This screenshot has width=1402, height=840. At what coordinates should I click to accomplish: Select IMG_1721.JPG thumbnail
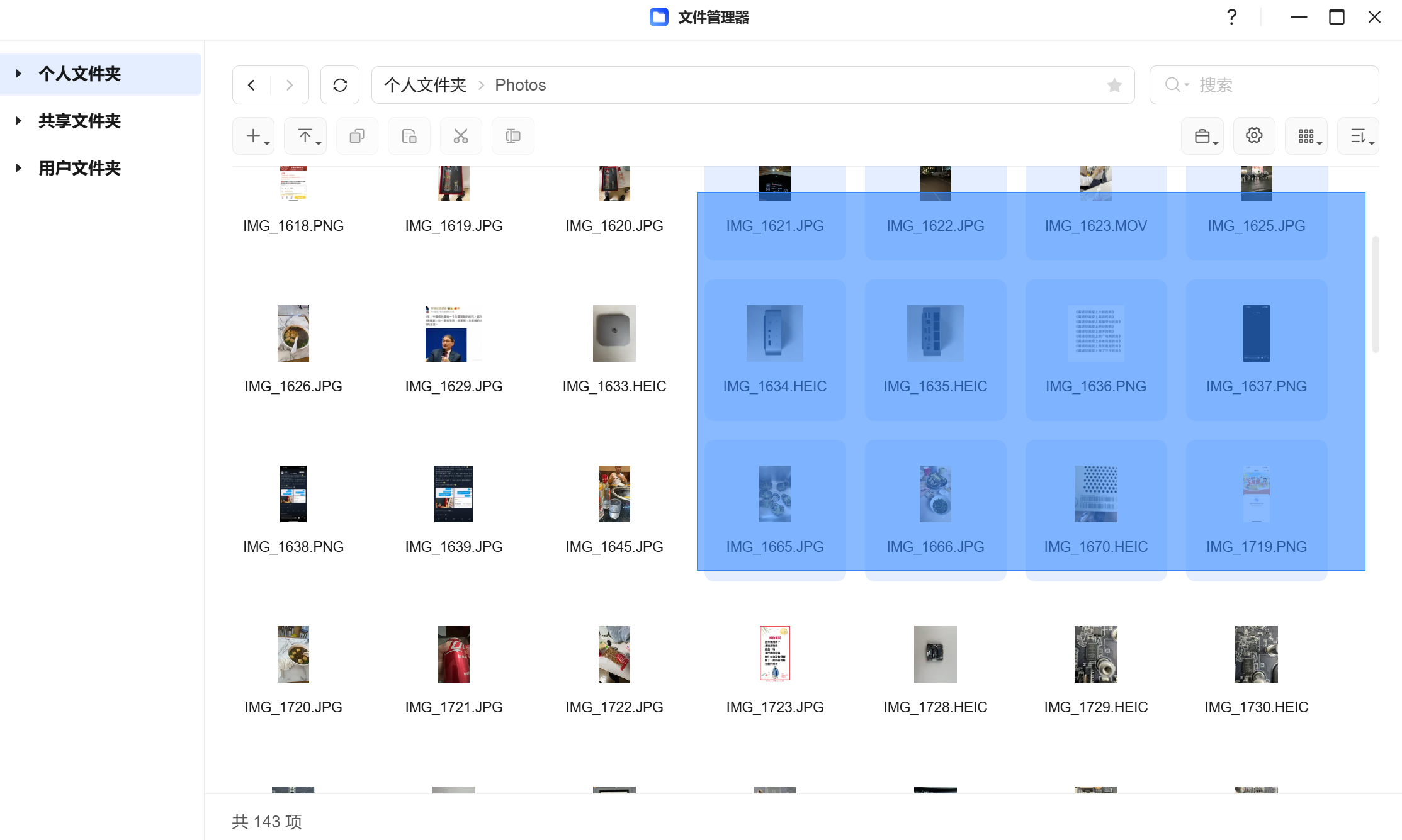tap(454, 654)
